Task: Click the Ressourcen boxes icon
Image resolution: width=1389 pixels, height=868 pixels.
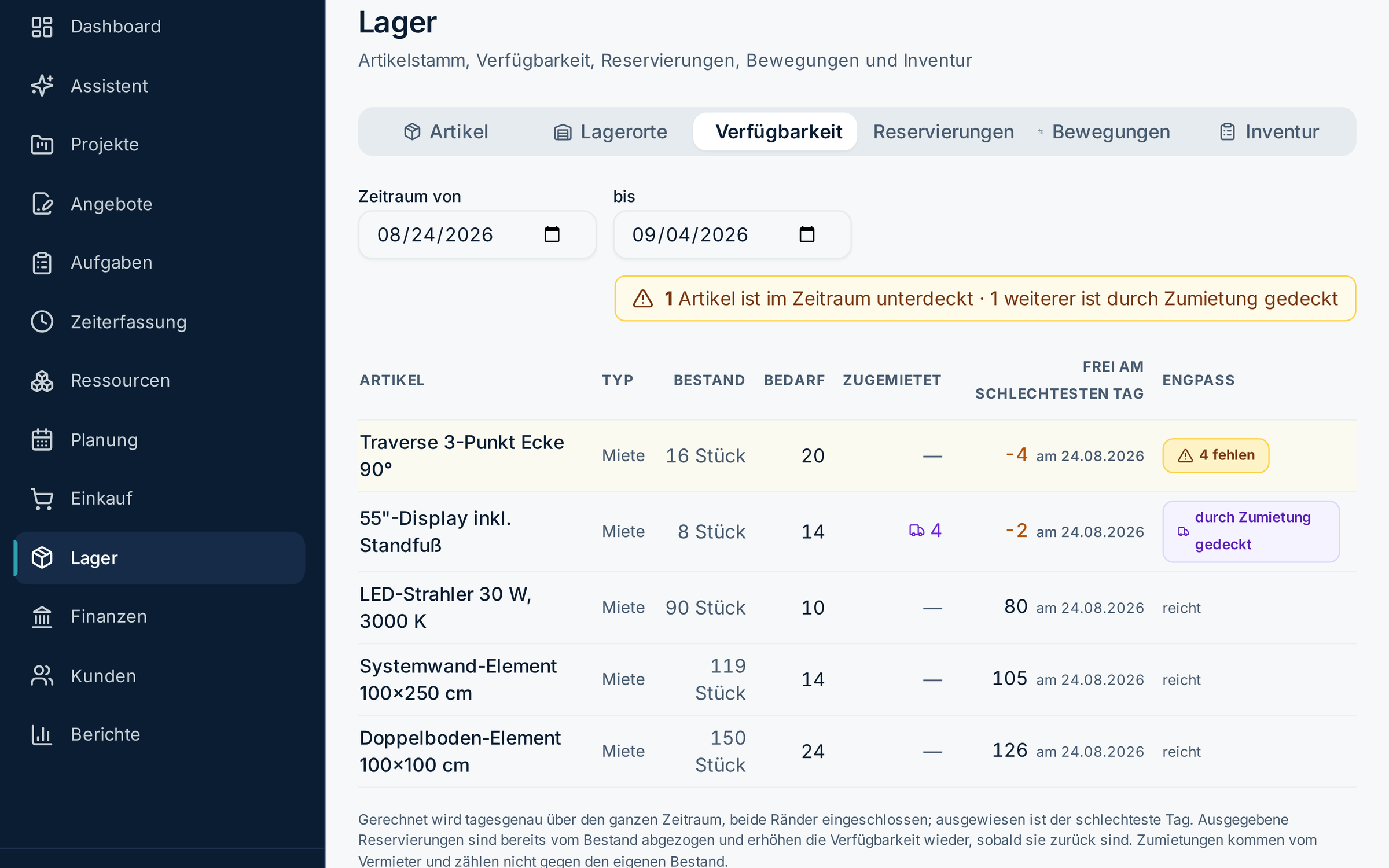Action: [42, 381]
